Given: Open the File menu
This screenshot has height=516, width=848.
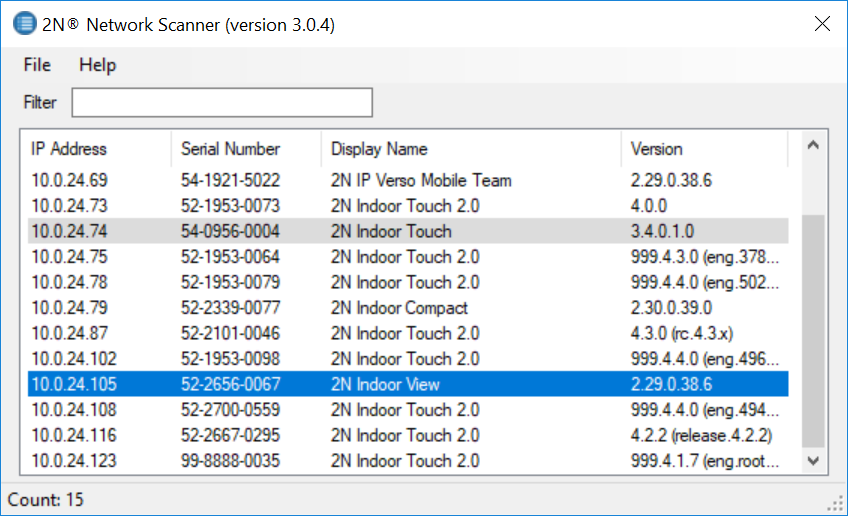Looking at the screenshot, I should 37,65.
